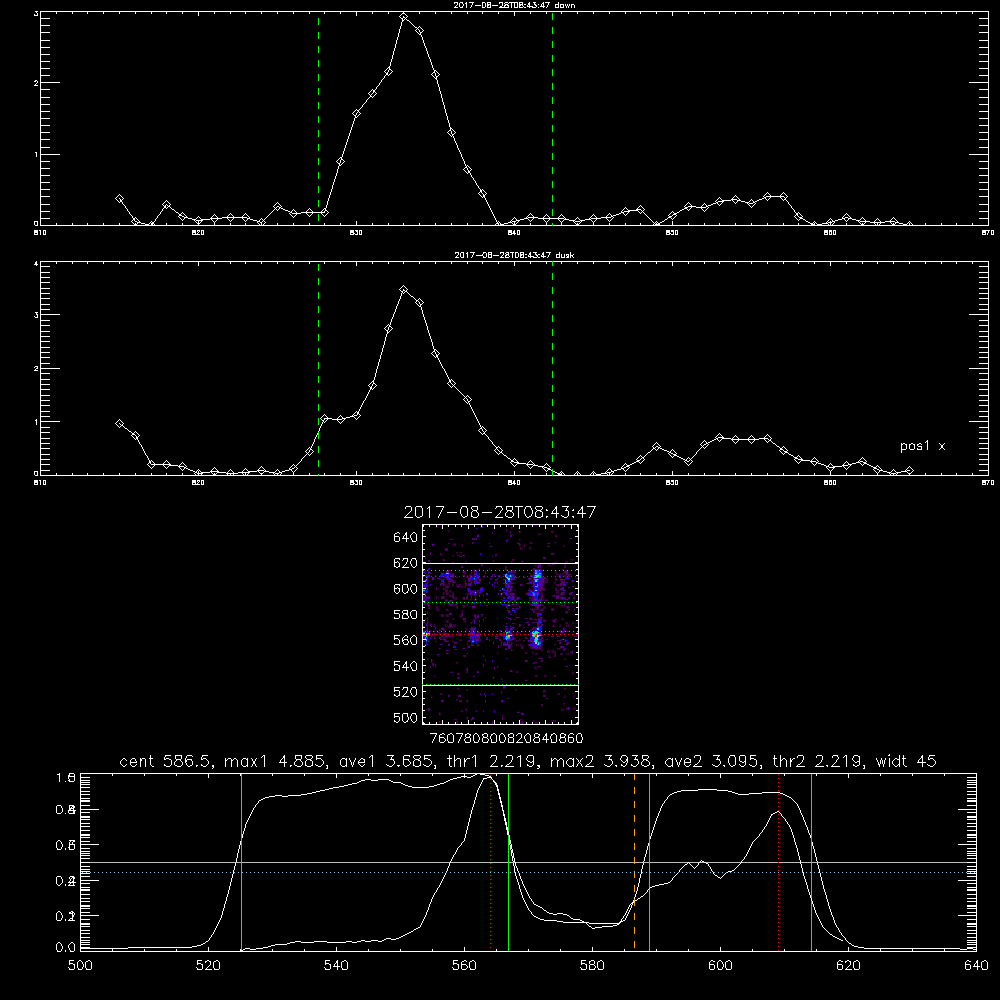
Task: Click the x-axis label 520 in the bottom plot
Action: point(209,966)
